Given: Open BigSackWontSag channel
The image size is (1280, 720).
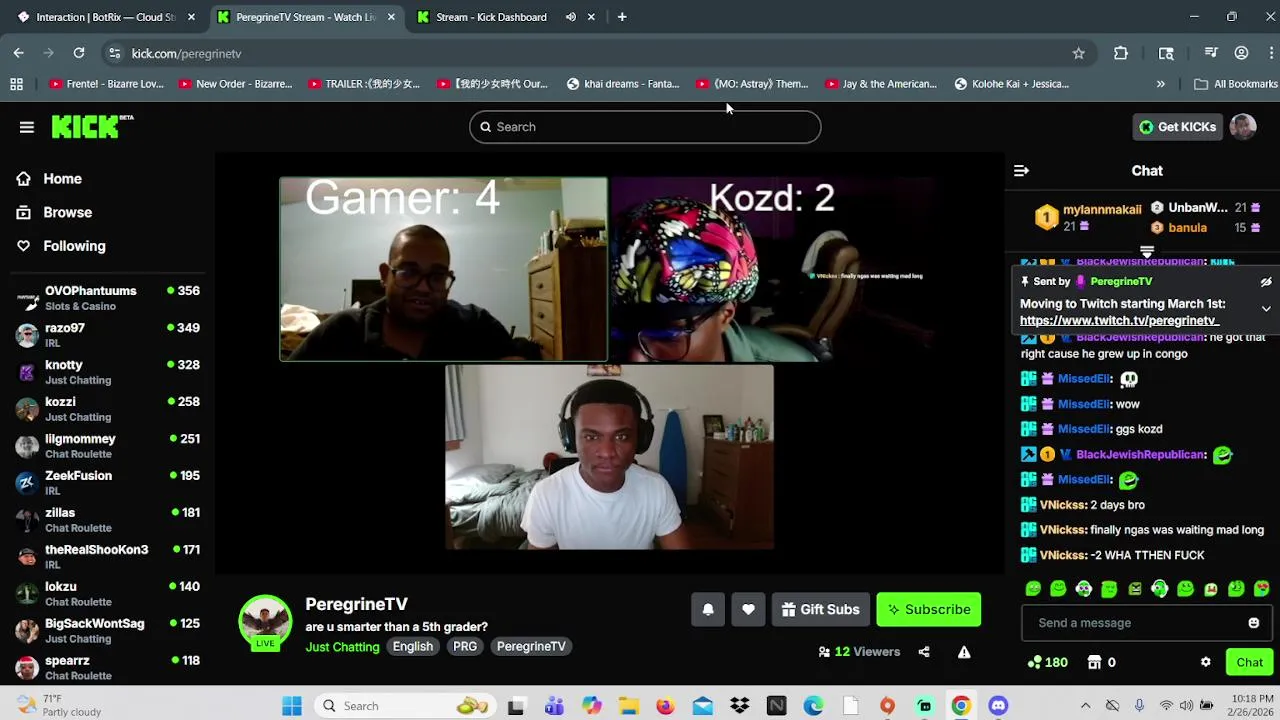Looking at the screenshot, I should pyautogui.click(x=107, y=631).
